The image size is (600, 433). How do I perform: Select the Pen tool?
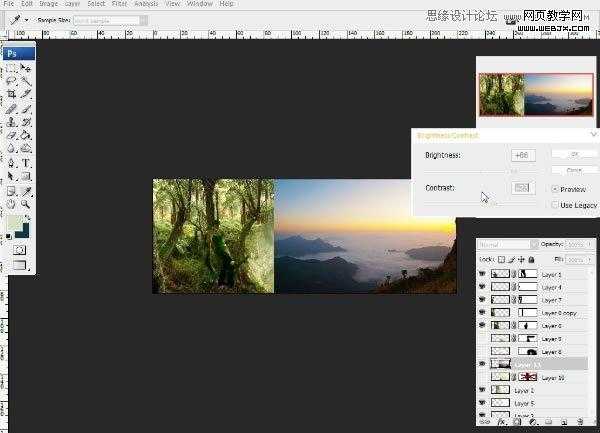(11, 162)
